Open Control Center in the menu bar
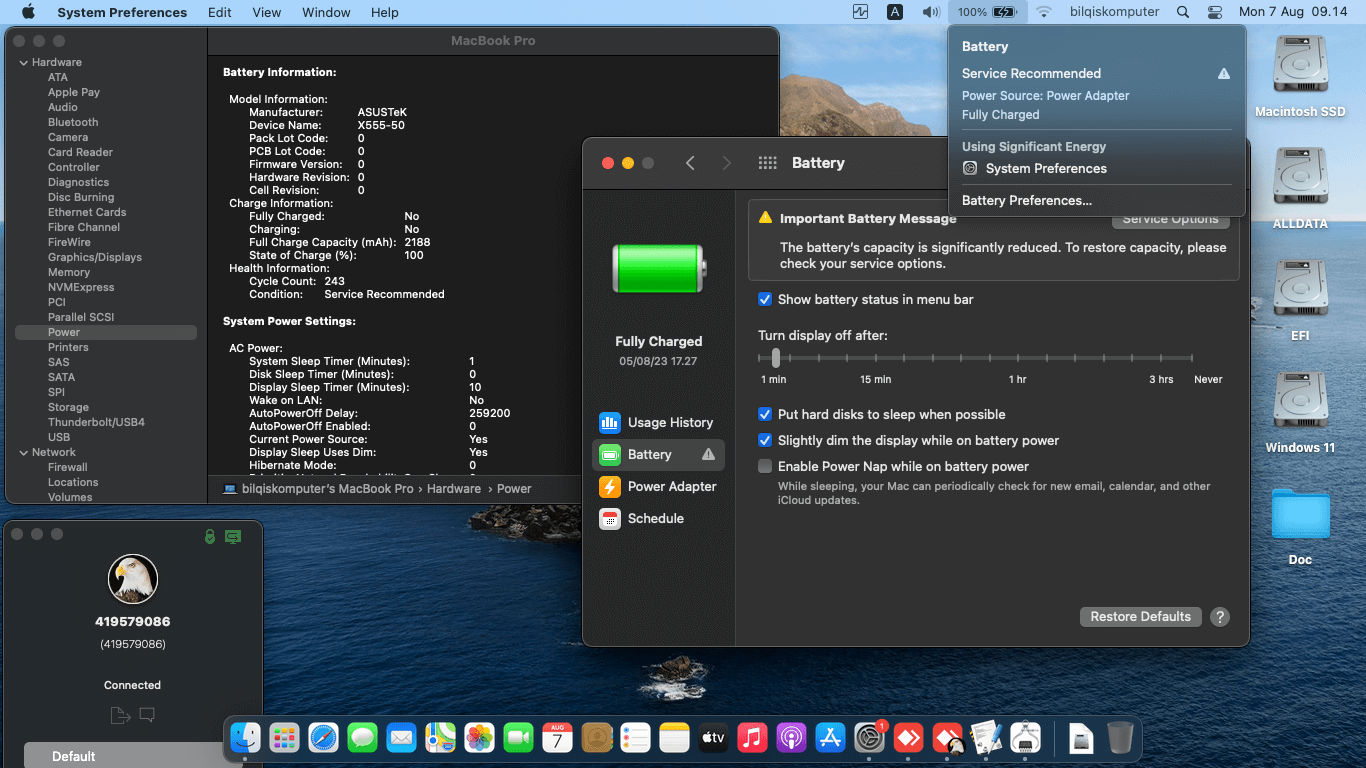Image resolution: width=1366 pixels, height=768 pixels. (1215, 12)
